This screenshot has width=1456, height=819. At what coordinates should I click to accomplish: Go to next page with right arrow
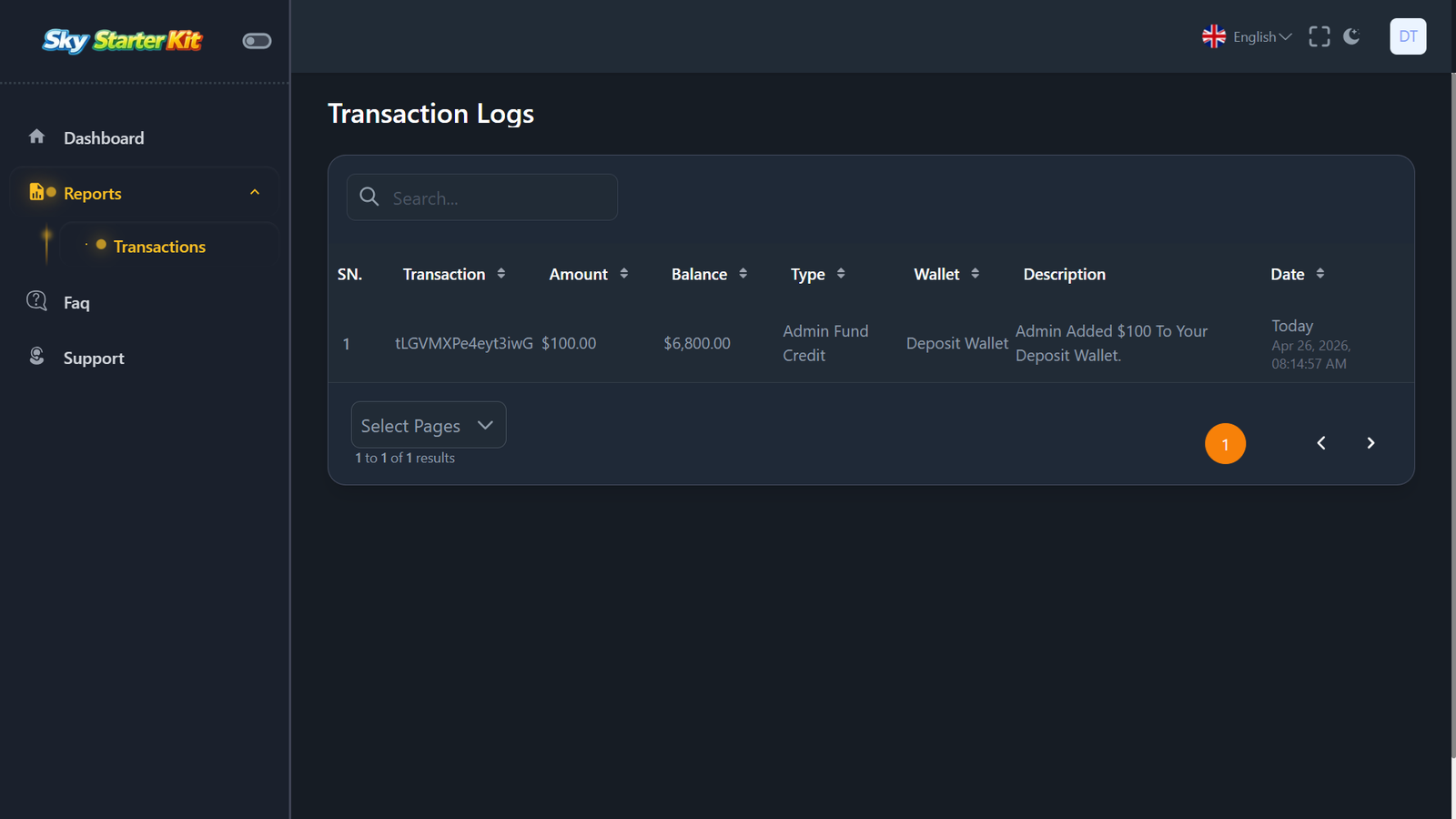pos(1370,443)
